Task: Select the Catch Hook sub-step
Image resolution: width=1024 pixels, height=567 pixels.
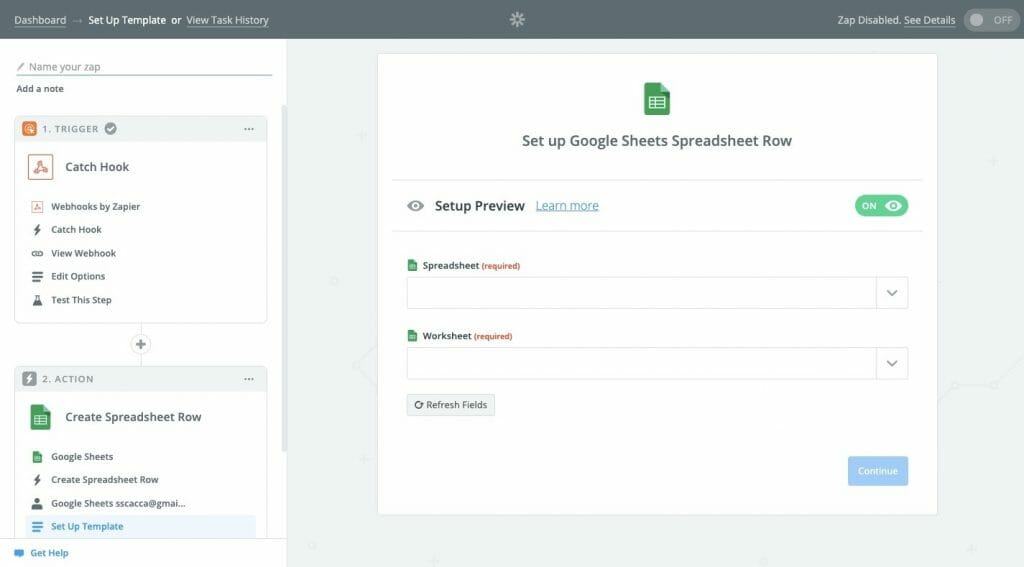Action: point(76,230)
